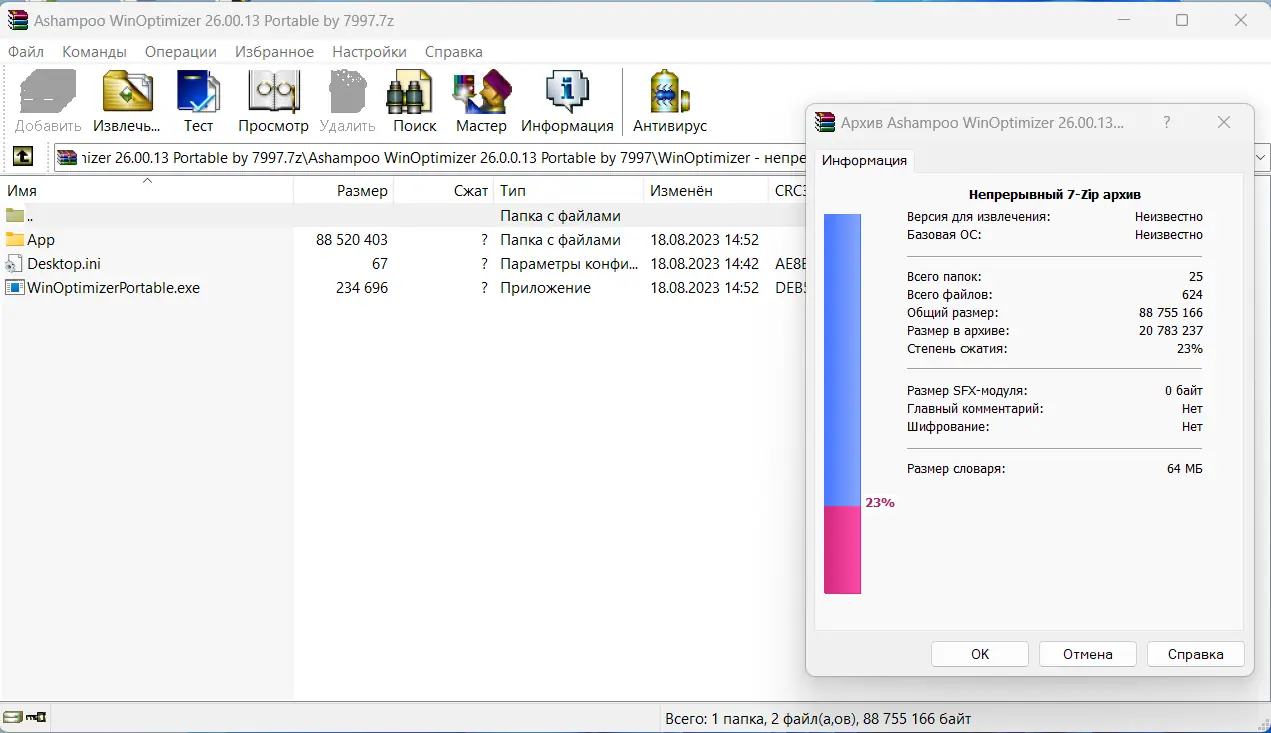This screenshot has height=733, width=1271.
Task: Click the Информация toolbar icon
Action: (x=567, y=93)
